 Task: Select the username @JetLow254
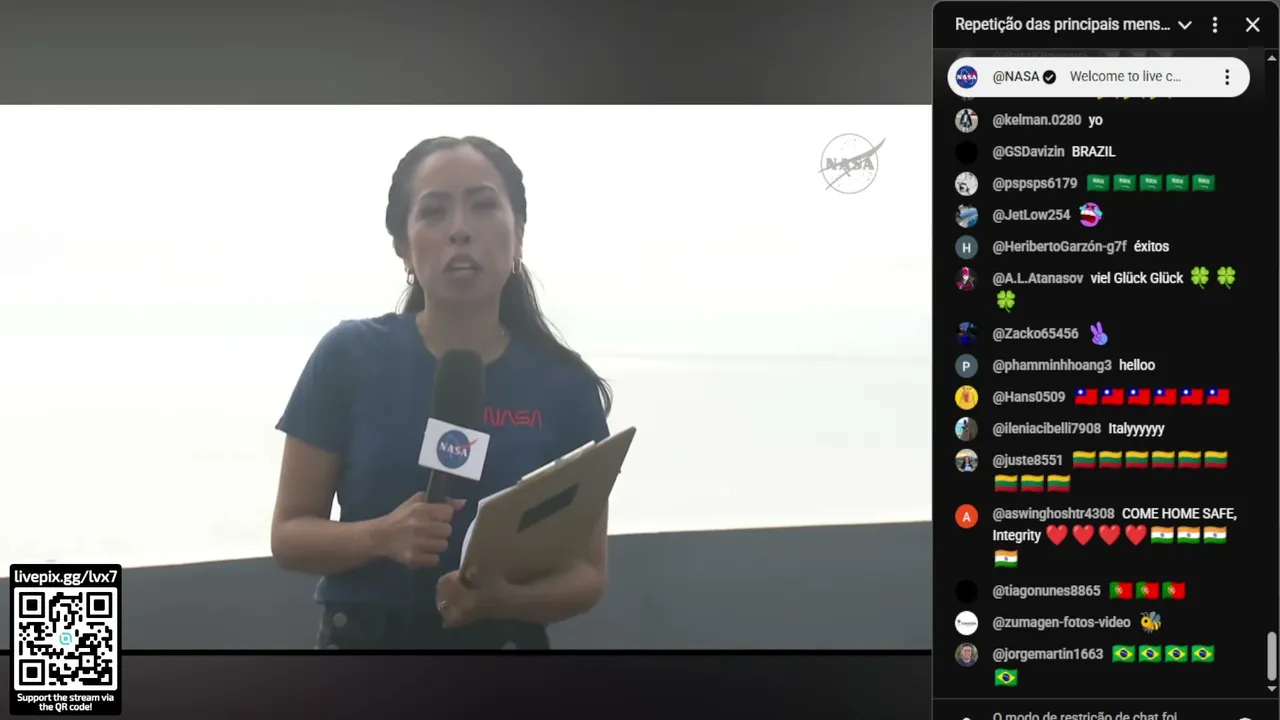(1031, 215)
